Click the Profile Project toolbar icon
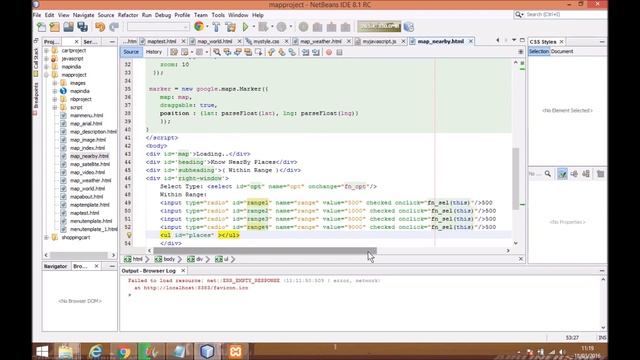 (x=282, y=27)
